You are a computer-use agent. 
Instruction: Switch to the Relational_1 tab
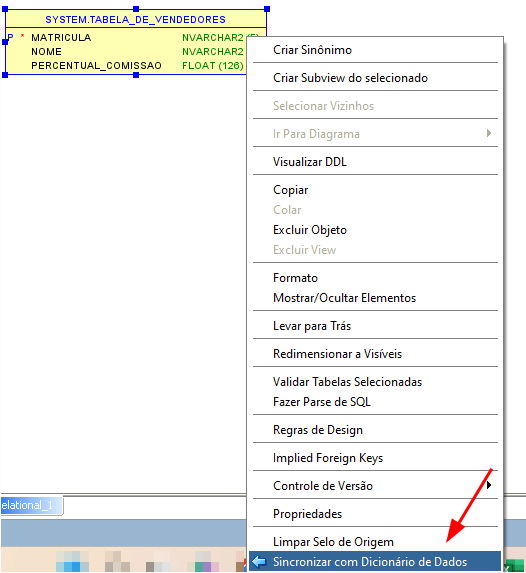[31, 505]
